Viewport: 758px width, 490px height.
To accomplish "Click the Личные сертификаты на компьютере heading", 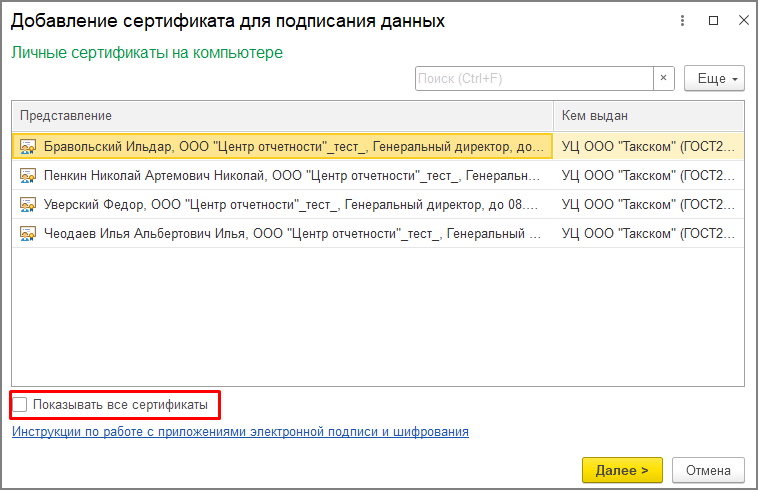I will pyautogui.click(x=147, y=52).
